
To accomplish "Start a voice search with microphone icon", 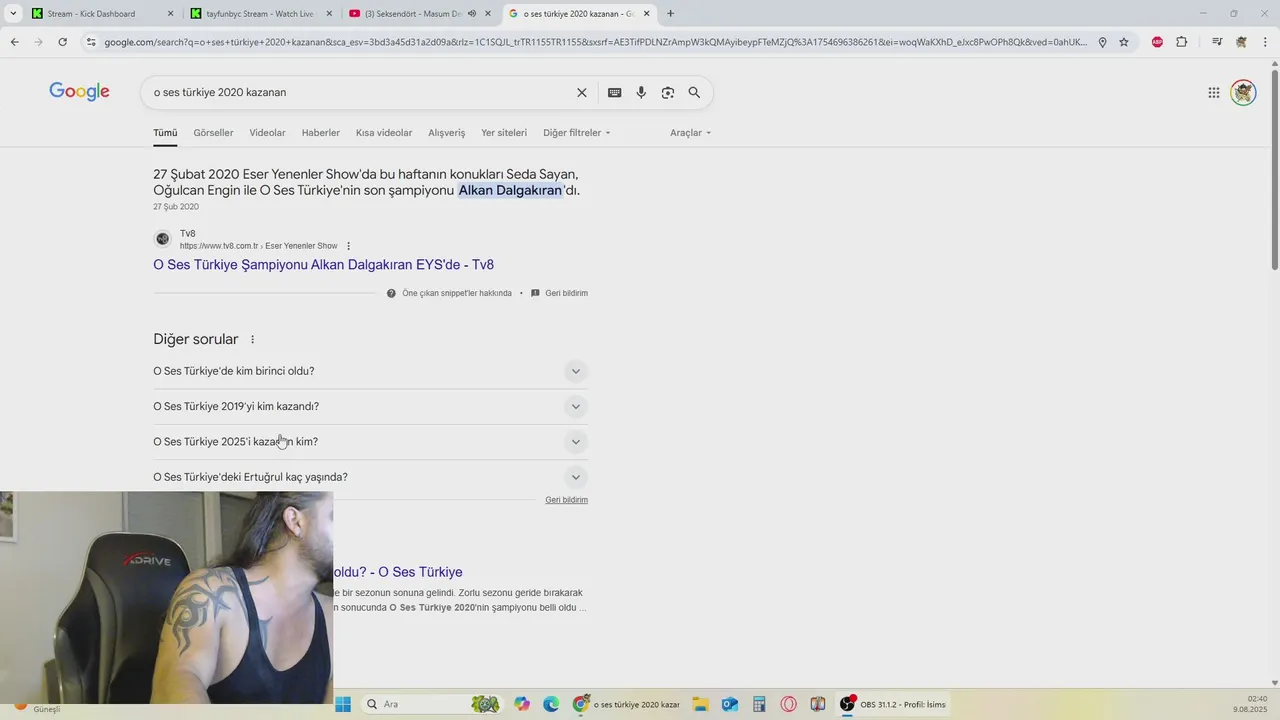I will pyautogui.click(x=641, y=92).
